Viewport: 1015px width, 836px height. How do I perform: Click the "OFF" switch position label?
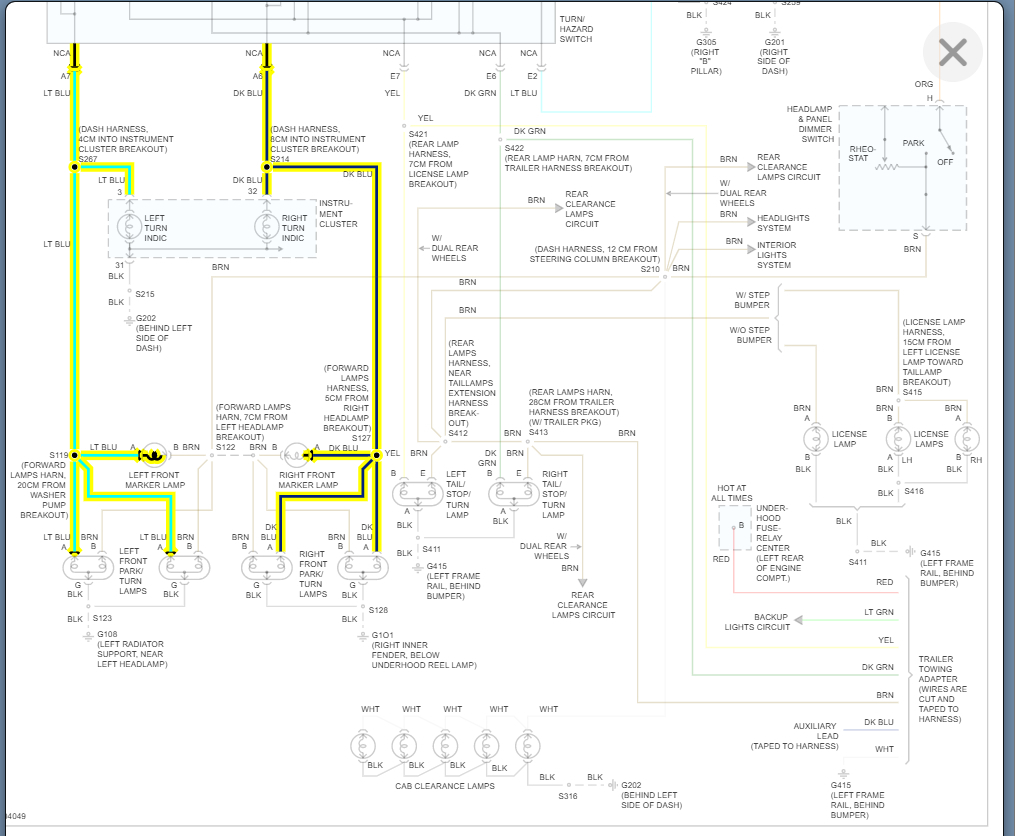944,162
